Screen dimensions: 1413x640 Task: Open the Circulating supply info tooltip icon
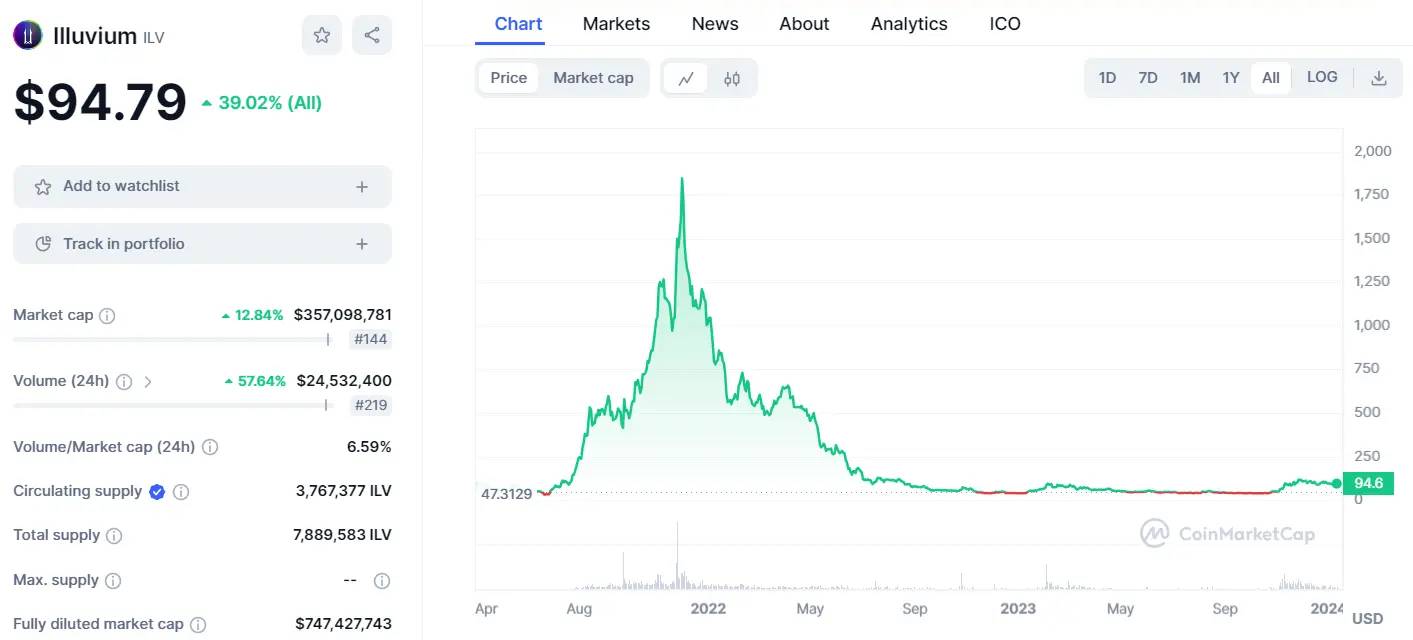click(x=181, y=492)
